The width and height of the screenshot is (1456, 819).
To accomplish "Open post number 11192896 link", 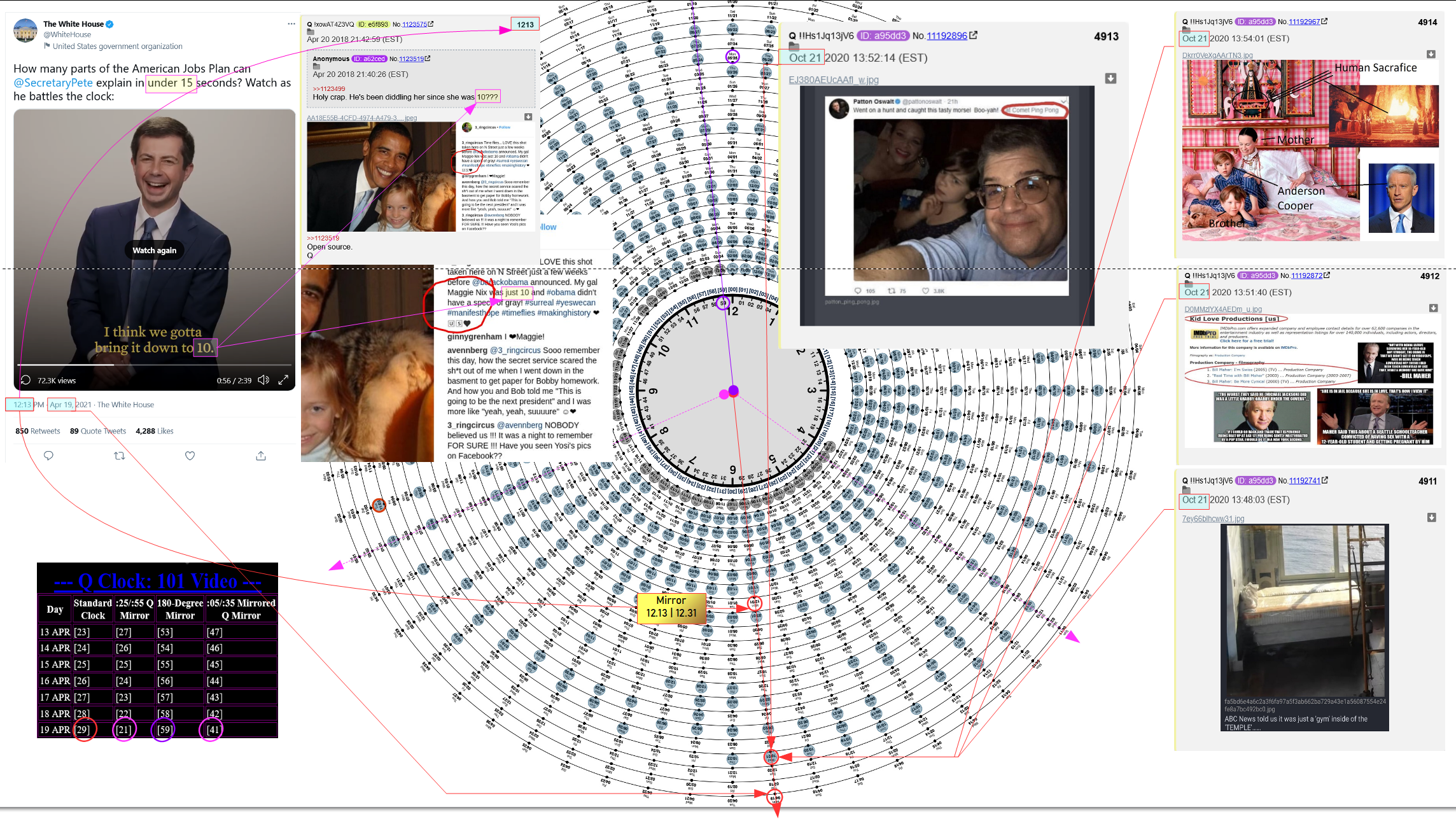I will 946,36.
